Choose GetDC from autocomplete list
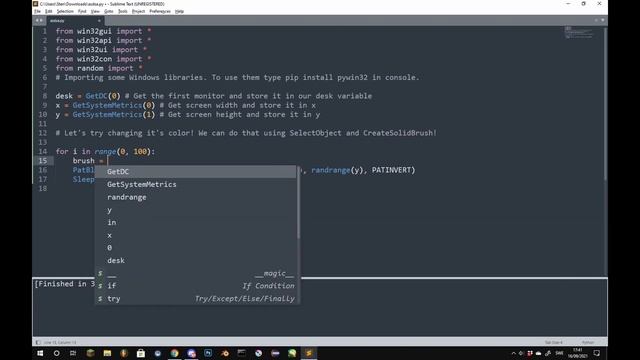This screenshot has height=360, width=640. 196,171
